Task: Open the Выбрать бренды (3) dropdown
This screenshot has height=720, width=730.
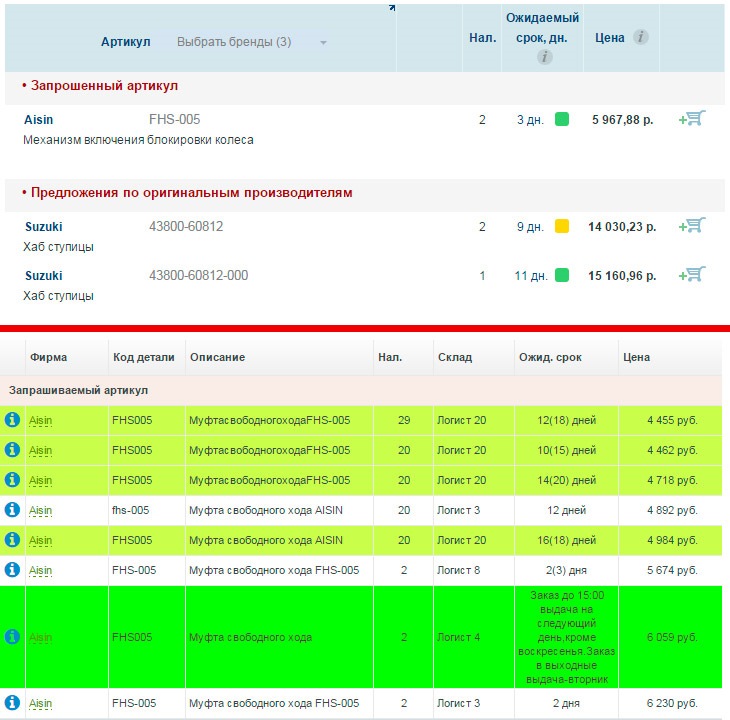Action: pyautogui.click(x=252, y=42)
